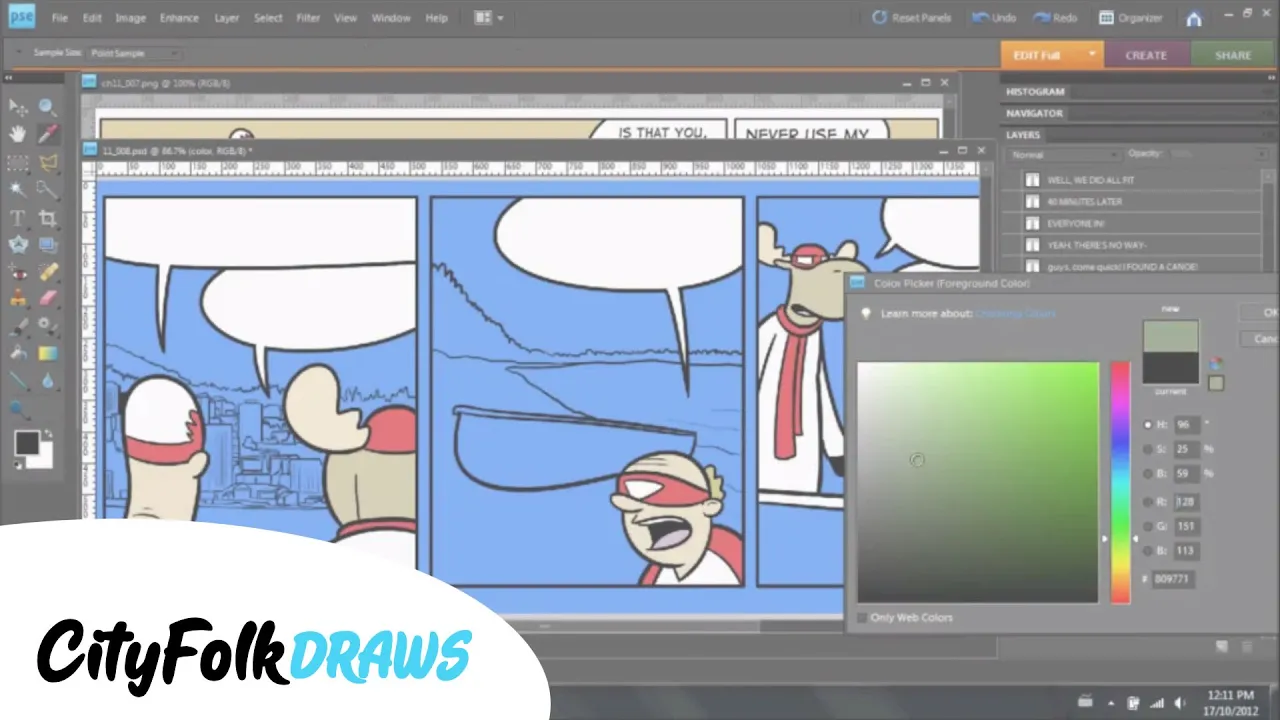
Task: Select the blue B radio button
Action: (1148, 550)
